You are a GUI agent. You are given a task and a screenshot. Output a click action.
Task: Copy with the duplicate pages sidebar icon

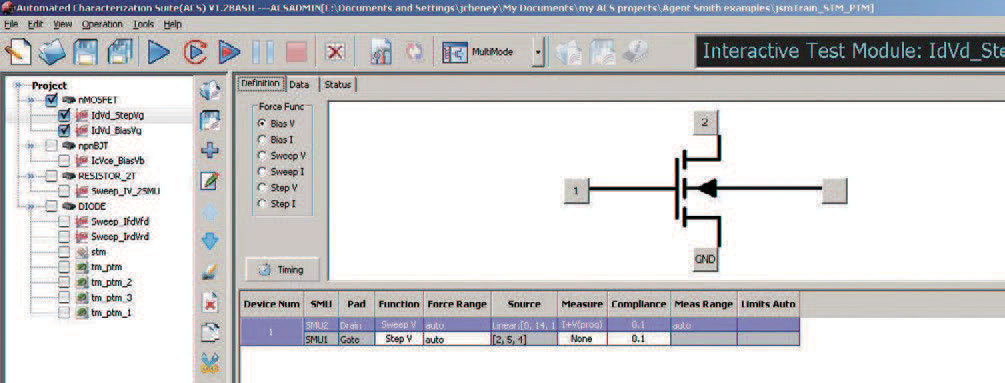[210, 332]
